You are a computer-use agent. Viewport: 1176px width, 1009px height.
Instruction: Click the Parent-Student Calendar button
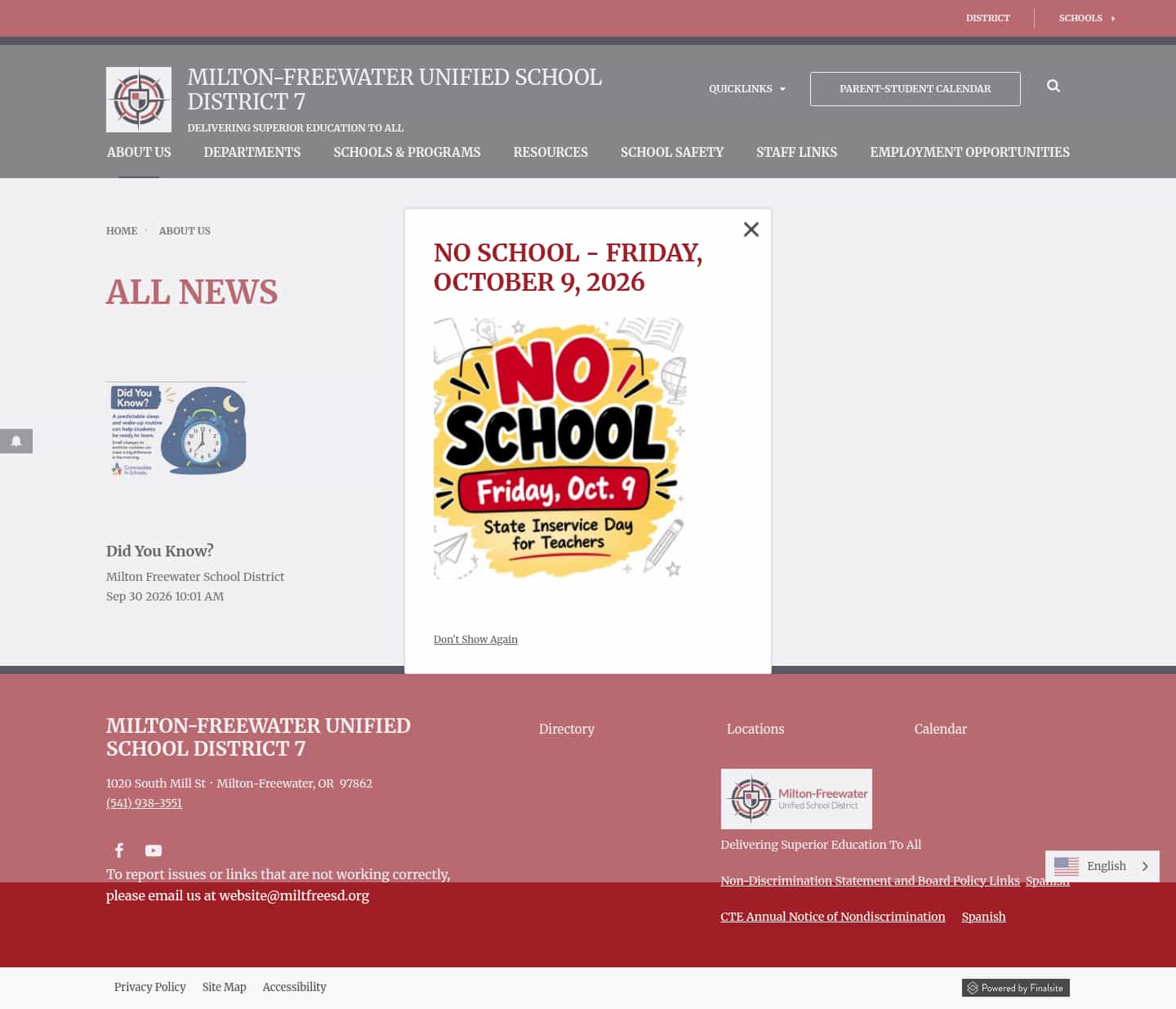point(915,89)
